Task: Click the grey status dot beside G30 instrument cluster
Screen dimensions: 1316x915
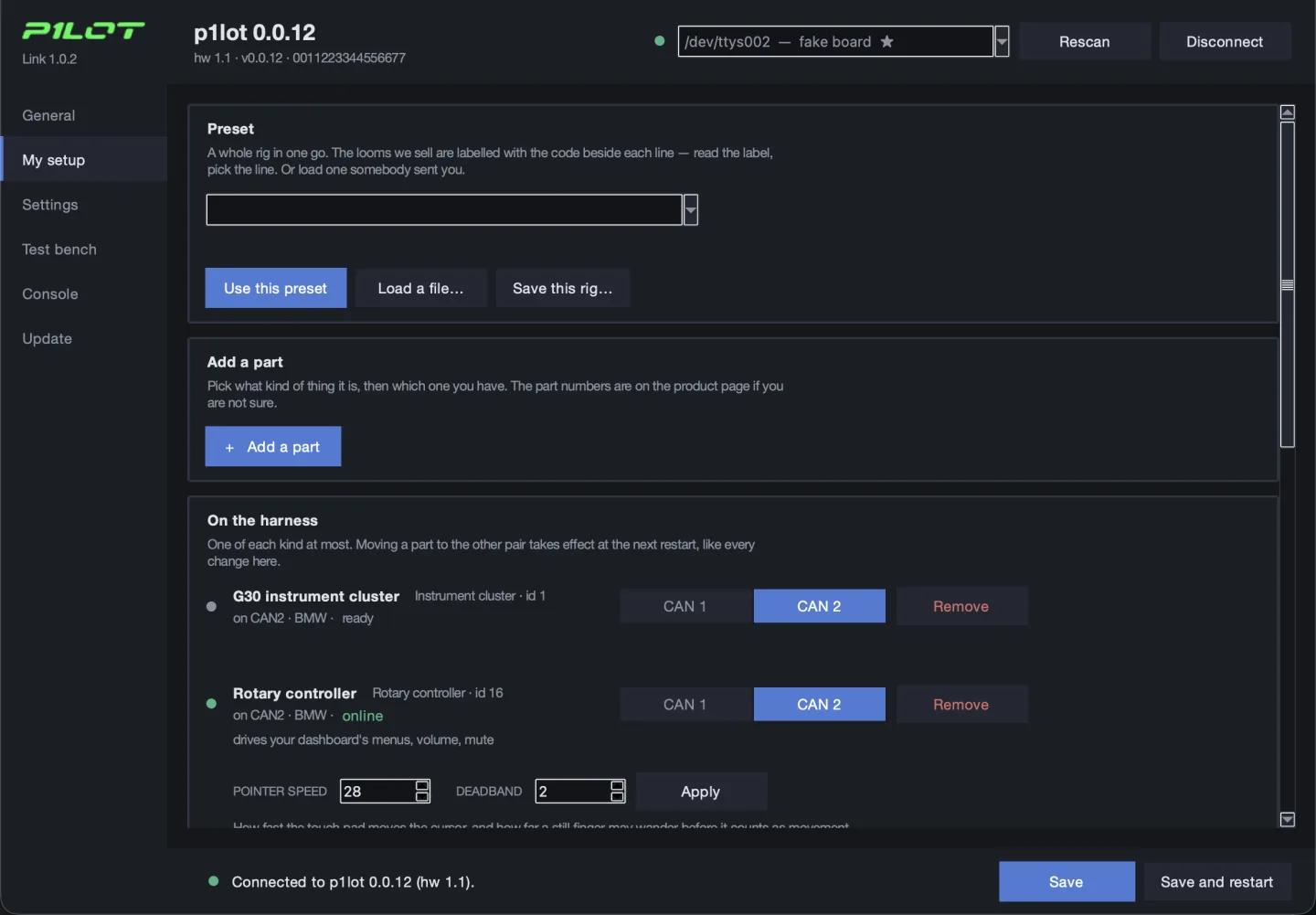Action: [211, 606]
